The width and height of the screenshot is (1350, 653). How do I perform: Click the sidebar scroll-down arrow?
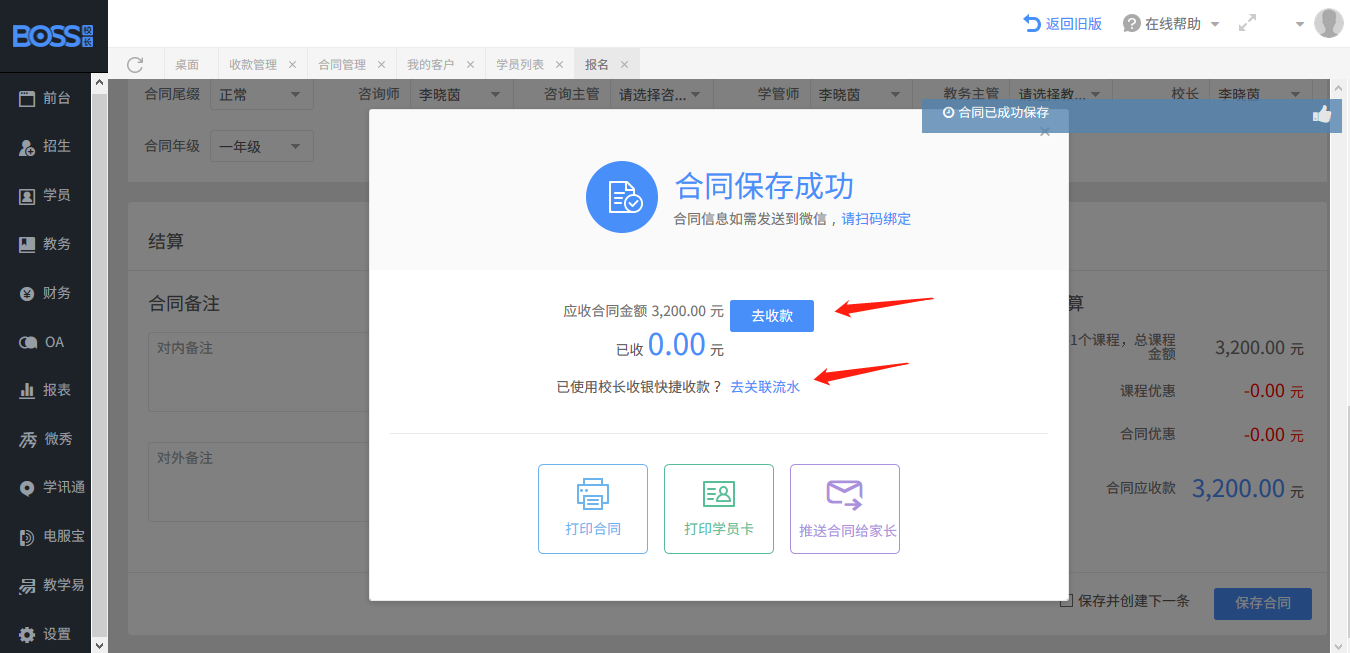(x=99, y=646)
